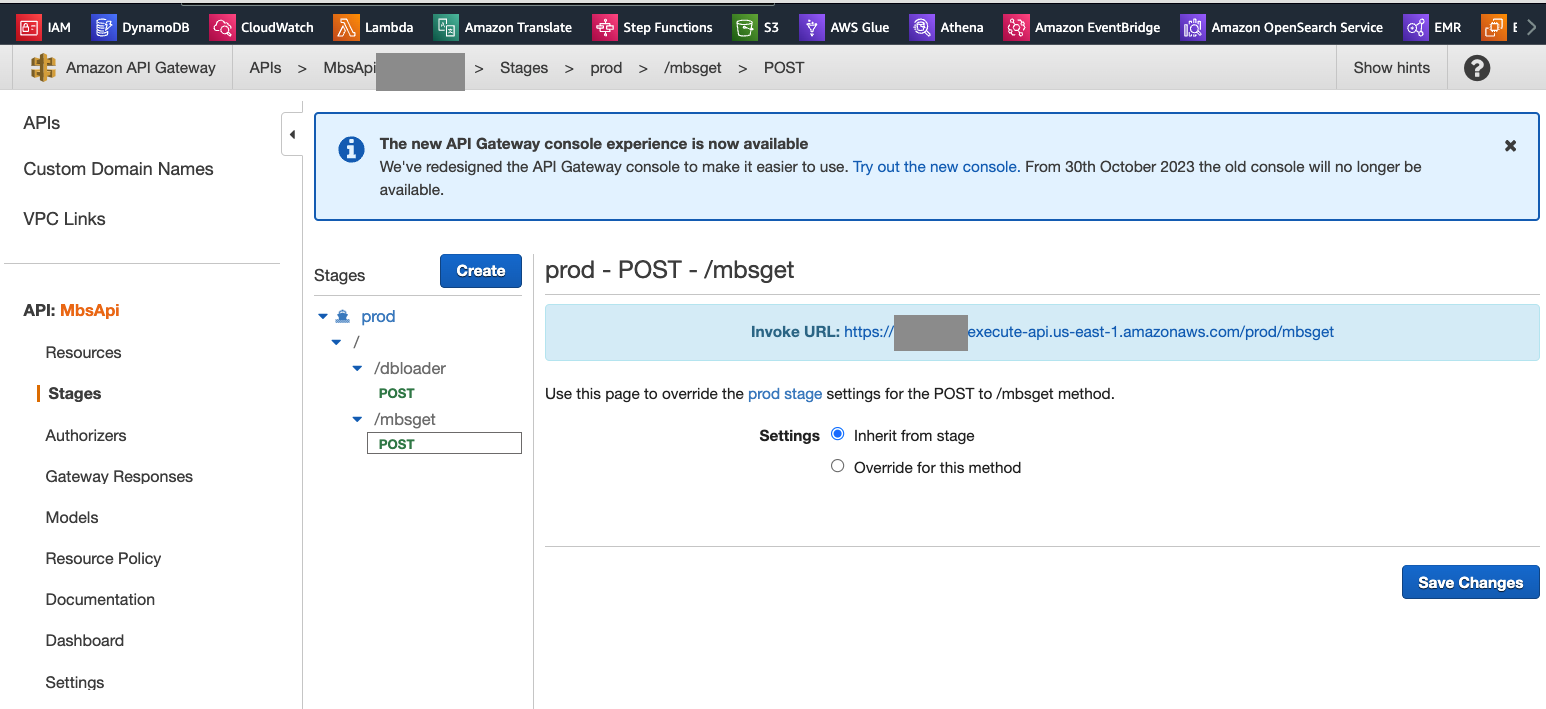Click prod breadcrumb
The height and width of the screenshot is (709, 1546).
(606, 68)
